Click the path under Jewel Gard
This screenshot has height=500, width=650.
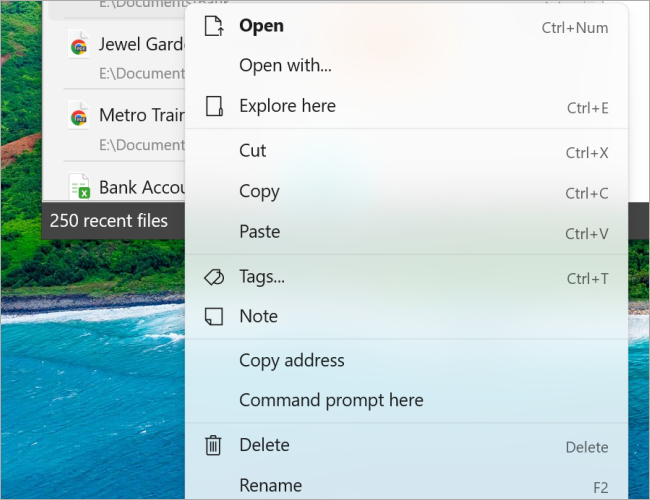[x=142, y=74]
